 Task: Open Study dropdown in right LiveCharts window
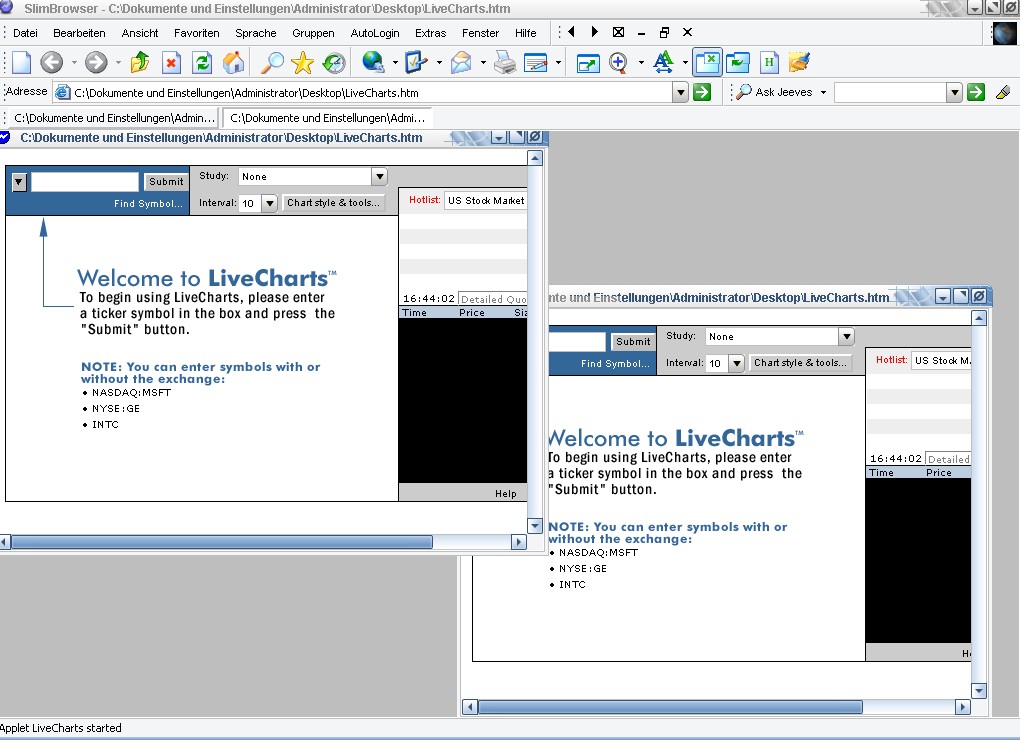click(x=846, y=336)
